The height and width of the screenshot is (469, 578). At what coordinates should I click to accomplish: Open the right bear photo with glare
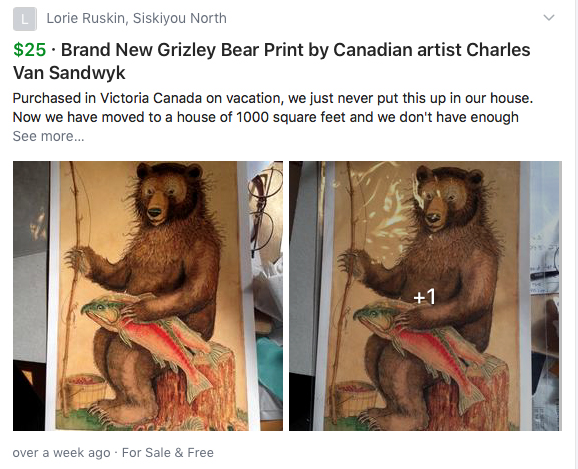425,296
